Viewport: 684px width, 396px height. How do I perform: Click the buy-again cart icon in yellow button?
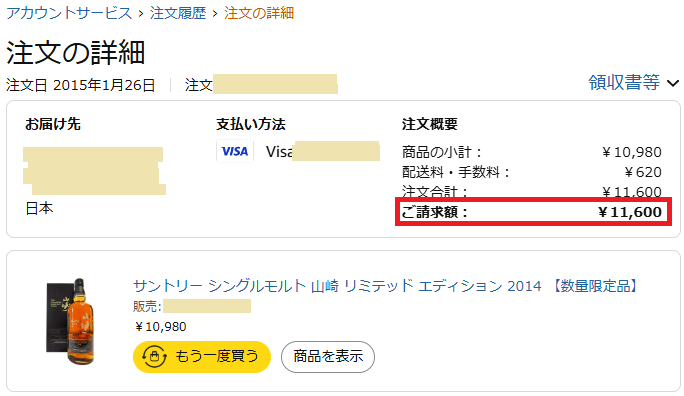[154, 357]
